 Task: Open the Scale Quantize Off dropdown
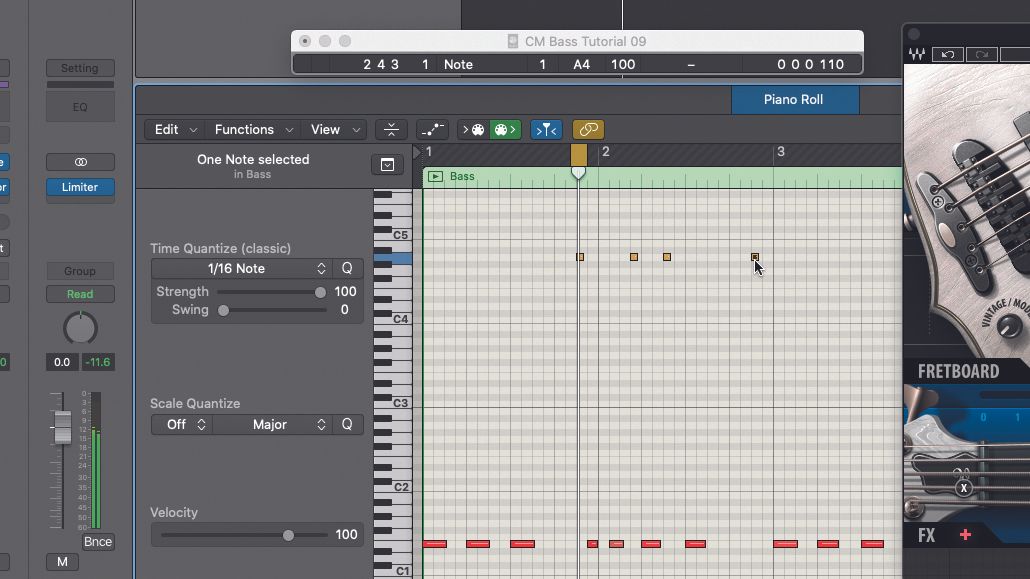181,424
